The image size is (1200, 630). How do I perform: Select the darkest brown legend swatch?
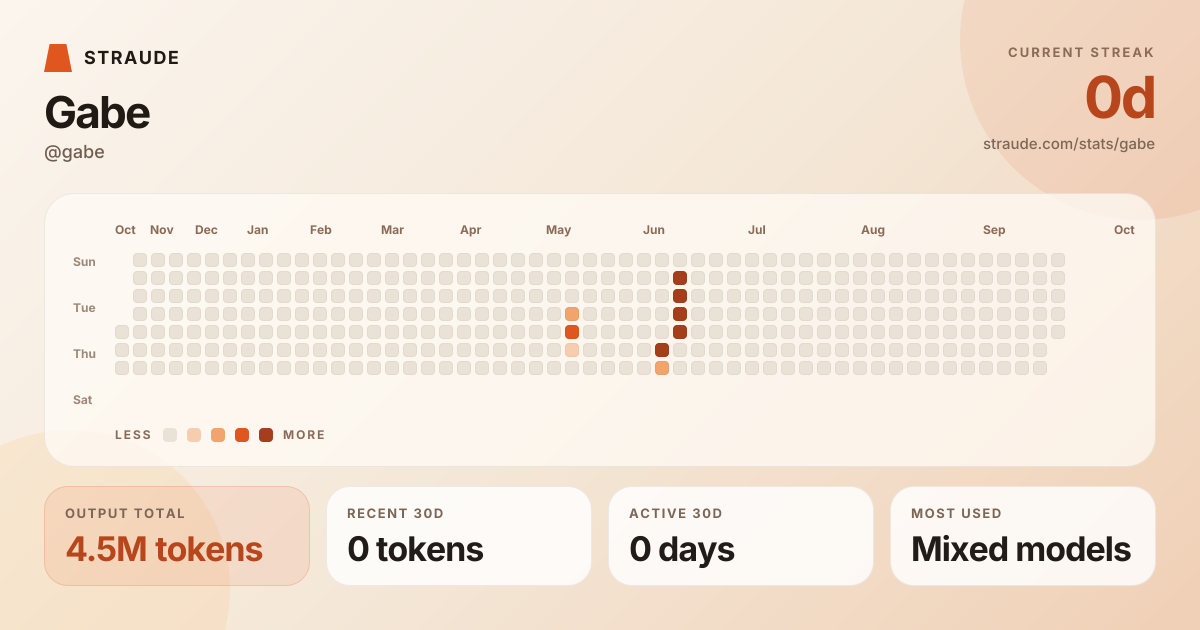[266, 435]
